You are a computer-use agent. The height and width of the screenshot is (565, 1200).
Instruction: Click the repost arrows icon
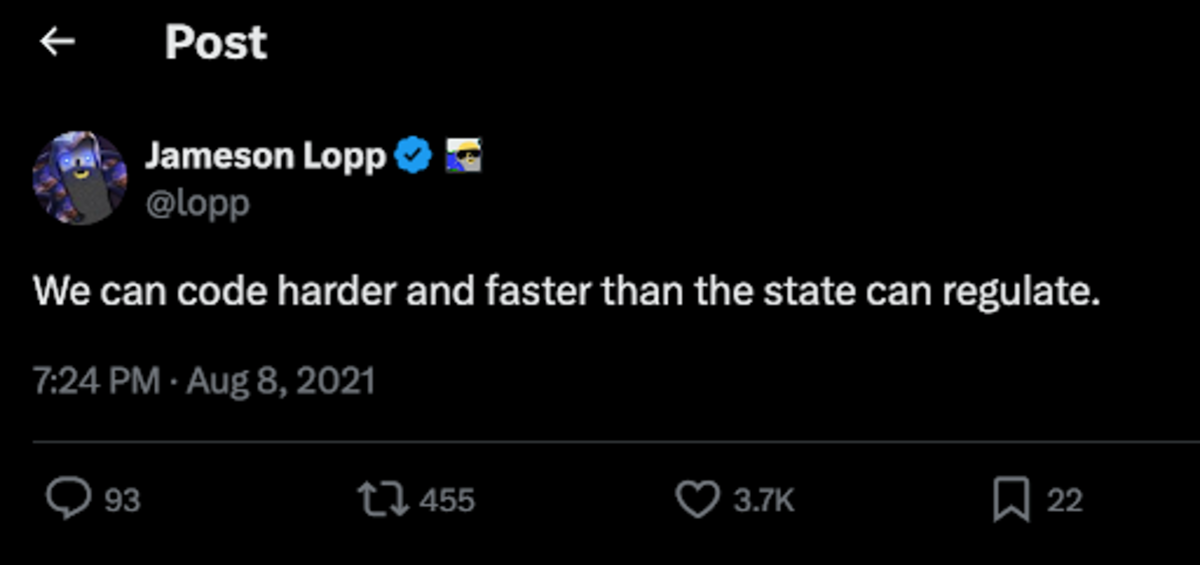pos(387,499)
